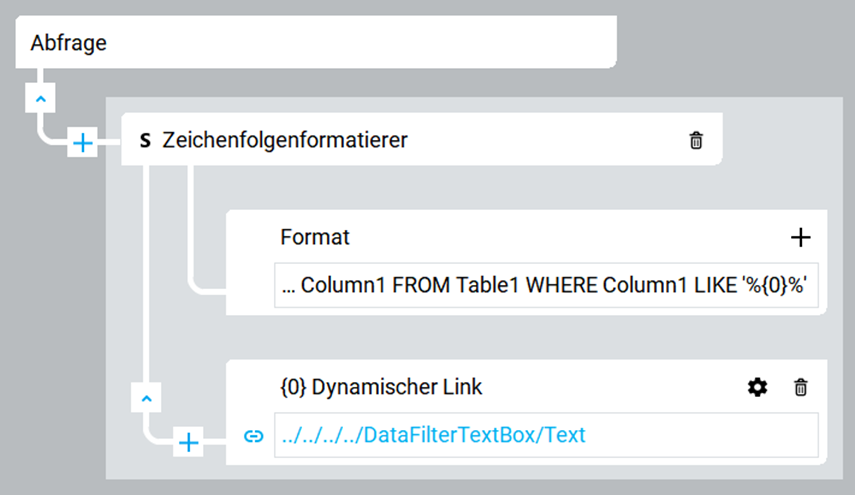Click the leading ellipsis in the Format text
The height and width of the screenshot is (495, 855).
pos(288,287)
